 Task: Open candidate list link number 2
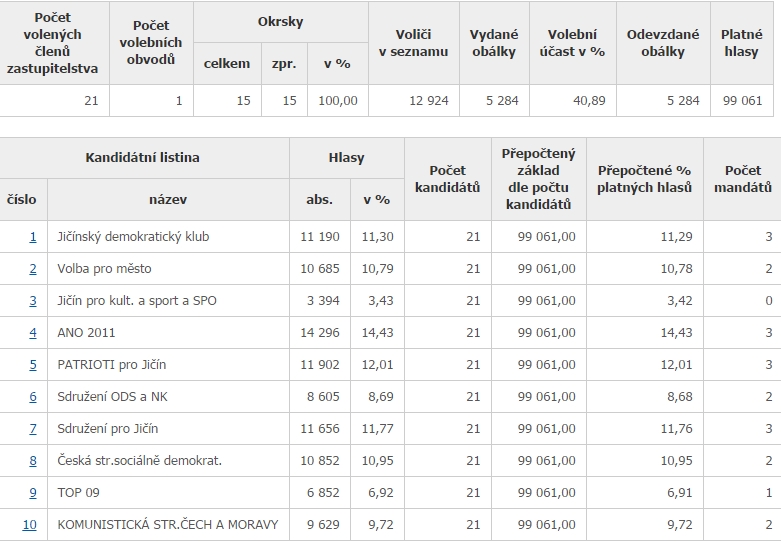(33, 269)
